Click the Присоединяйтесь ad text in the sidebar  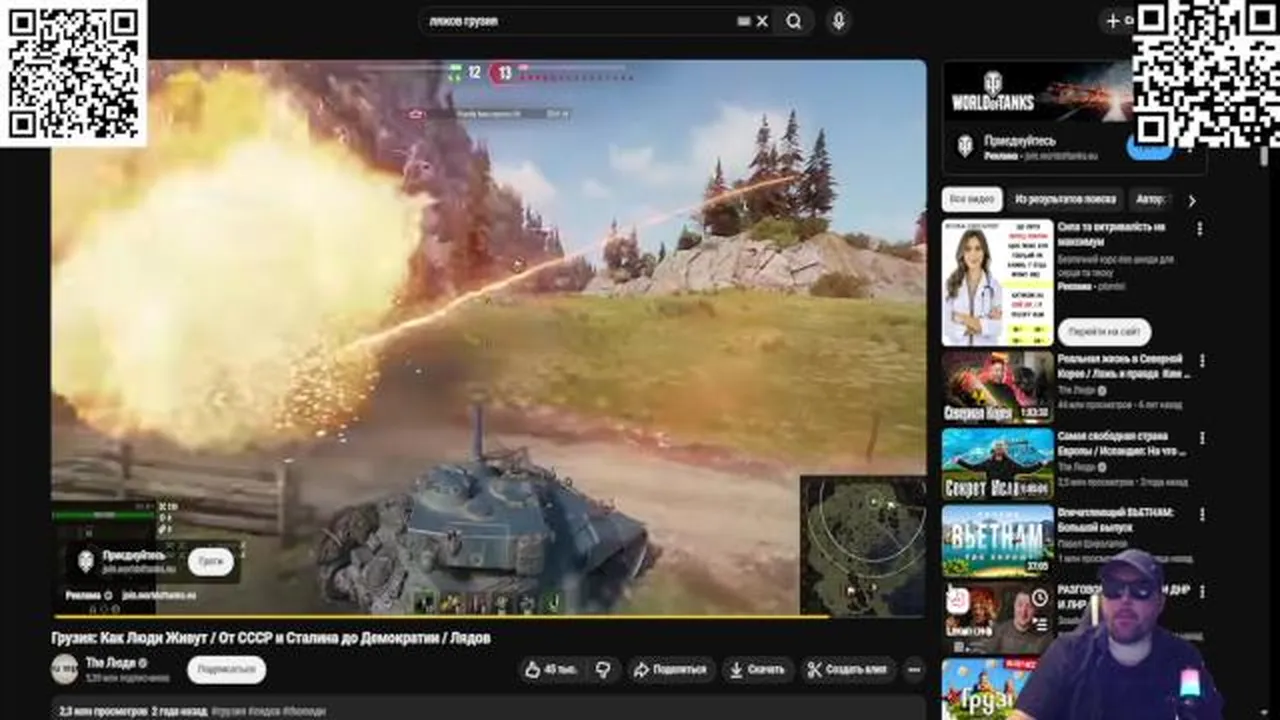pos(1020,141)
